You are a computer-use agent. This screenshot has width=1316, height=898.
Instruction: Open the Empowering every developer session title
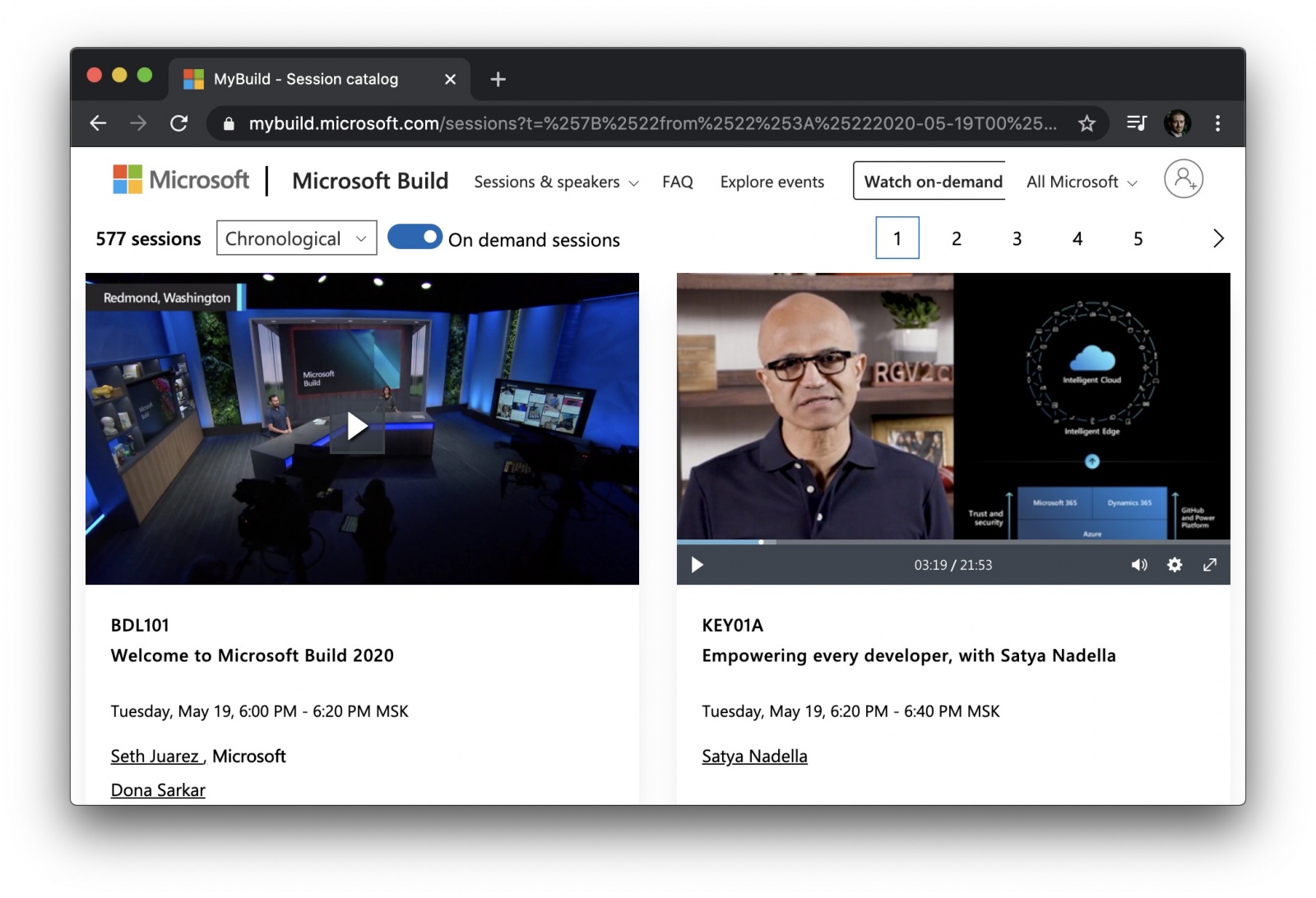point(909,655)
